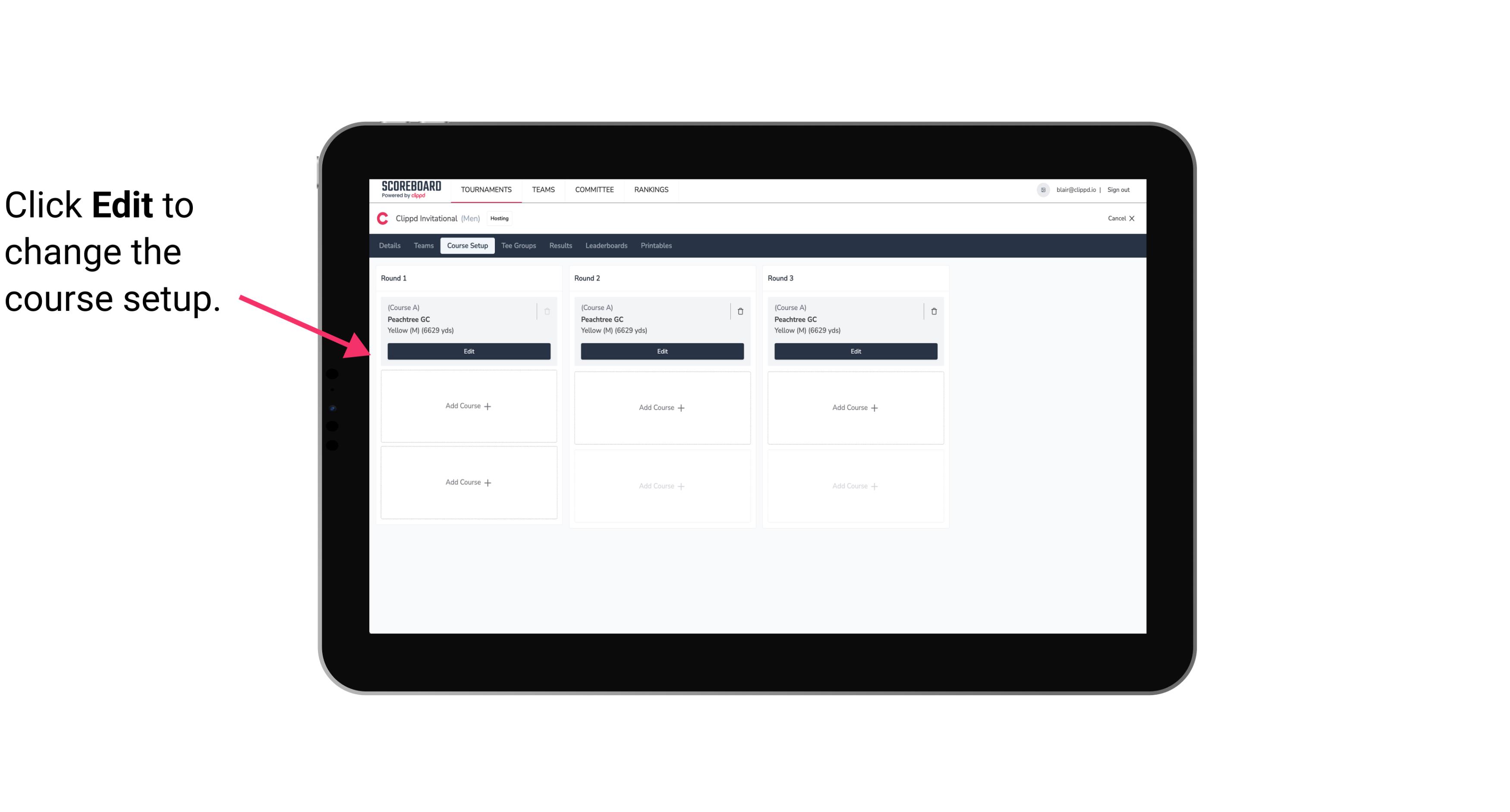Click the Course Setup tab

pyautogui.click(x=467, y=245)
